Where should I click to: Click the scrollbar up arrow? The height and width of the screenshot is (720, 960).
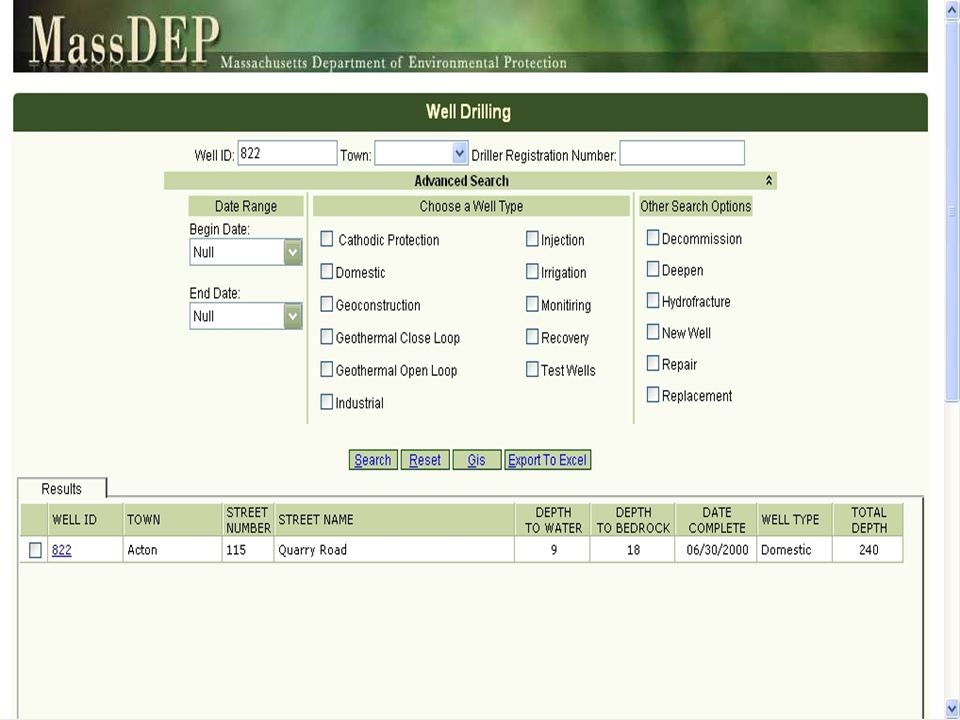[952, 10]
